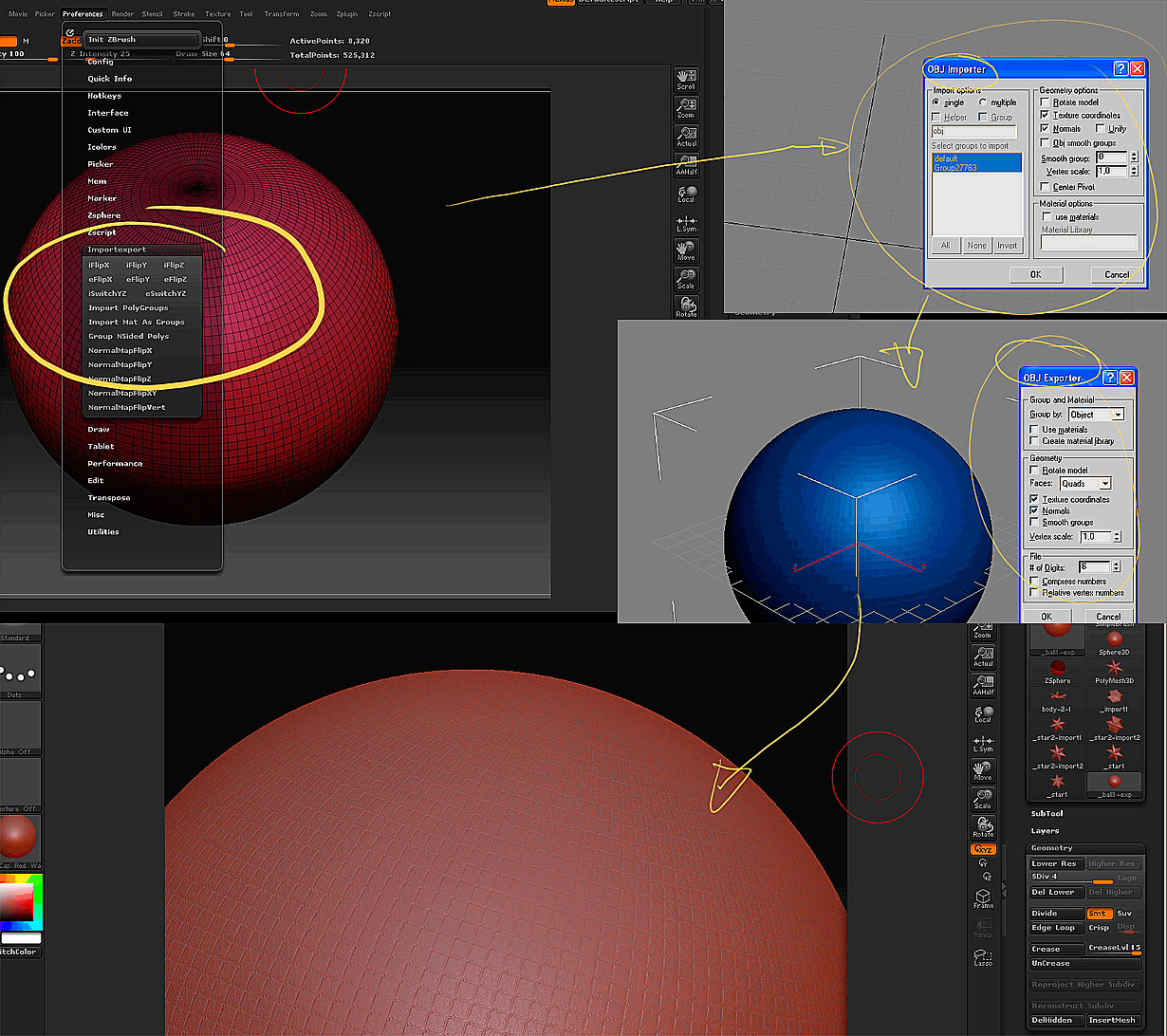
Task: Collapse the Geometry panel
Action: coord(1051,847)
